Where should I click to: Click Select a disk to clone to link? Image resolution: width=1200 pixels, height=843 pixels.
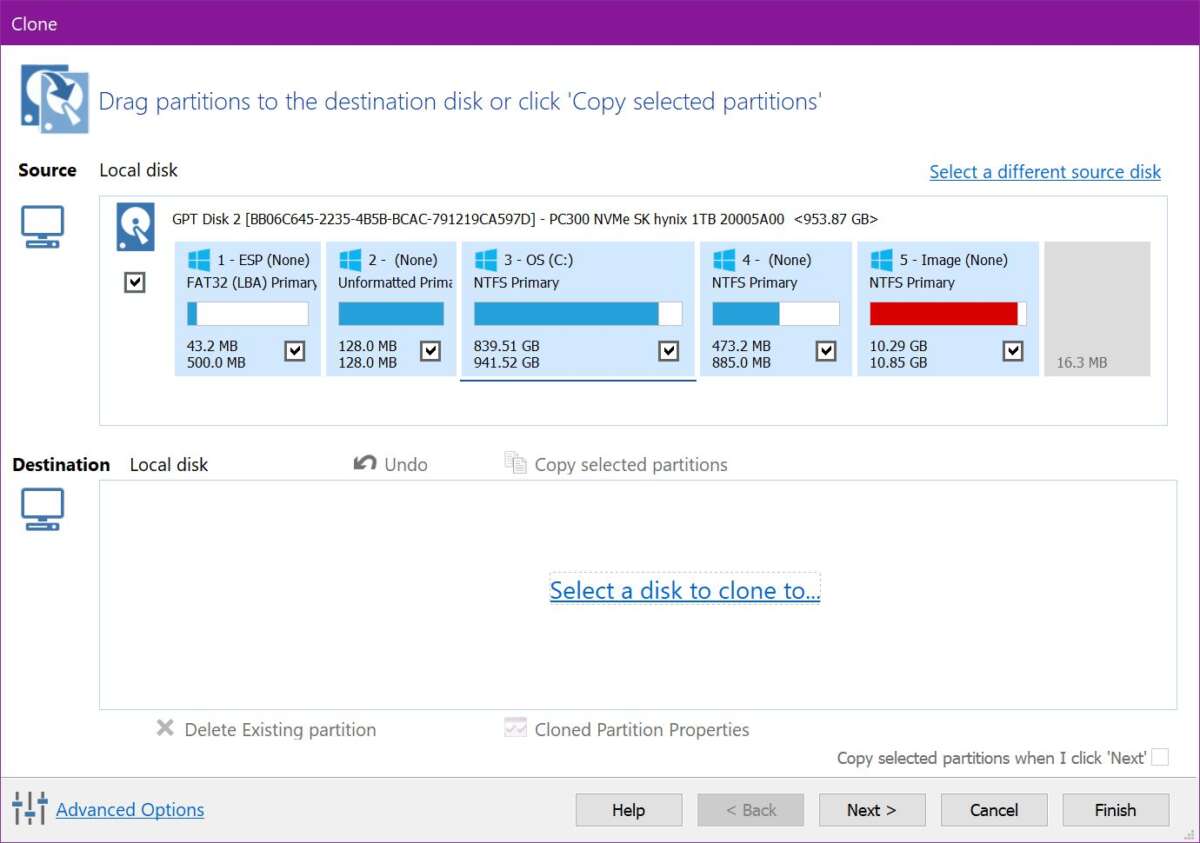(x=685, y=591)
